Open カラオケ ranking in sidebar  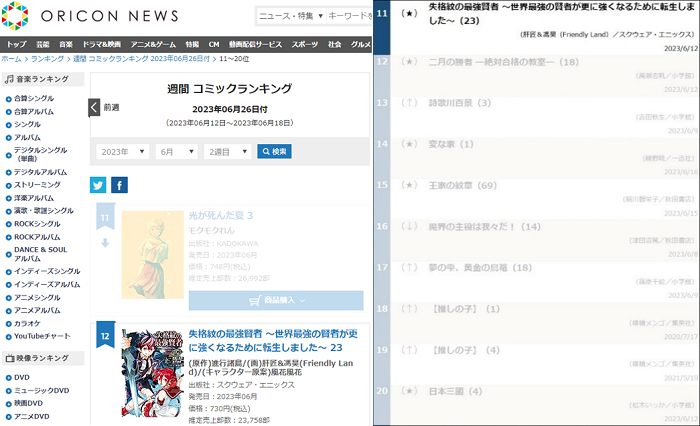point(27,323)
